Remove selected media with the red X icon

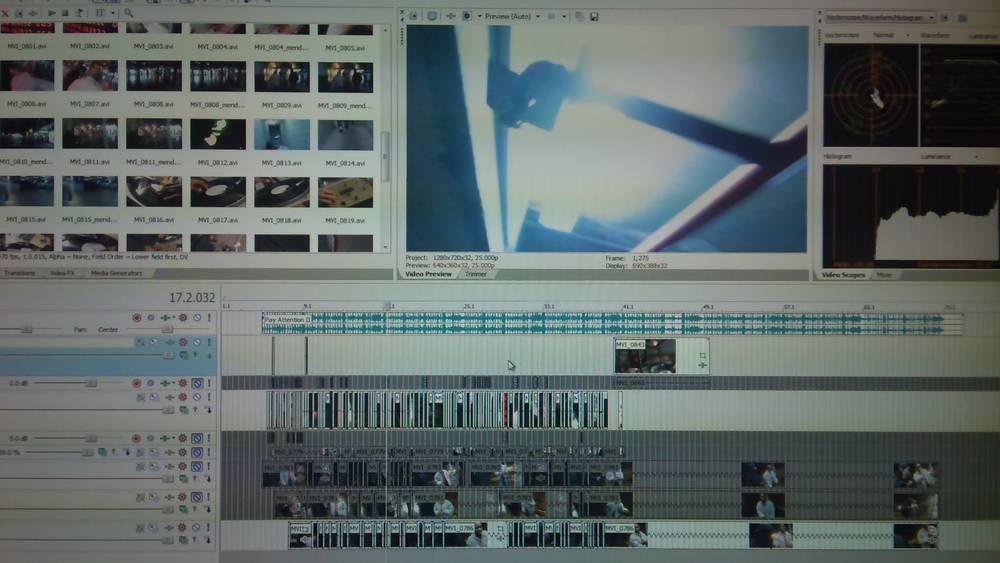(x=5, y=12)
